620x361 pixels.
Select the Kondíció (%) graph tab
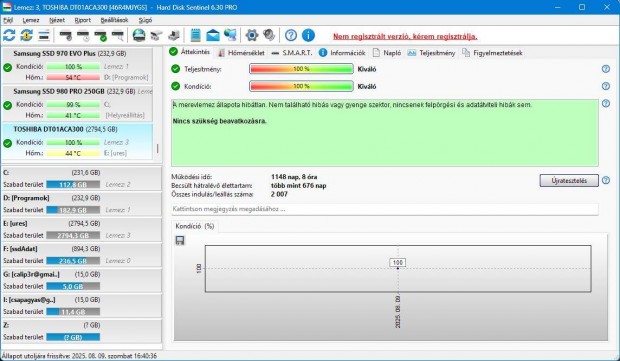coord(195,226)
